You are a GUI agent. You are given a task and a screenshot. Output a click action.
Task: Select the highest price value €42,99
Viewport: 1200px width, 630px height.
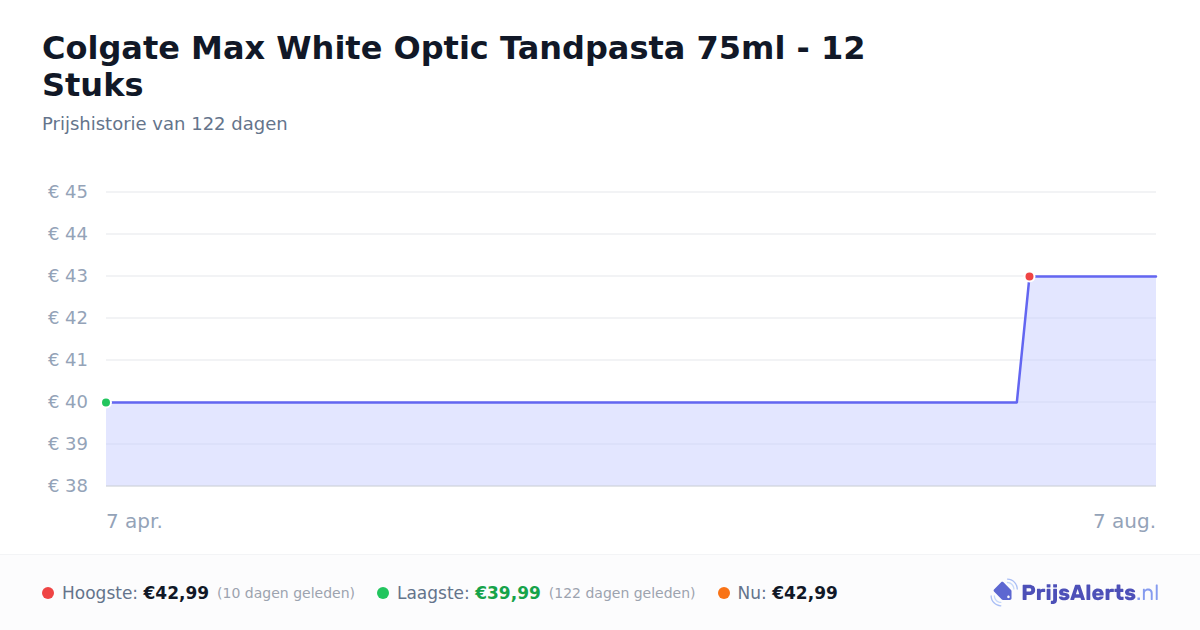(176, 593)
